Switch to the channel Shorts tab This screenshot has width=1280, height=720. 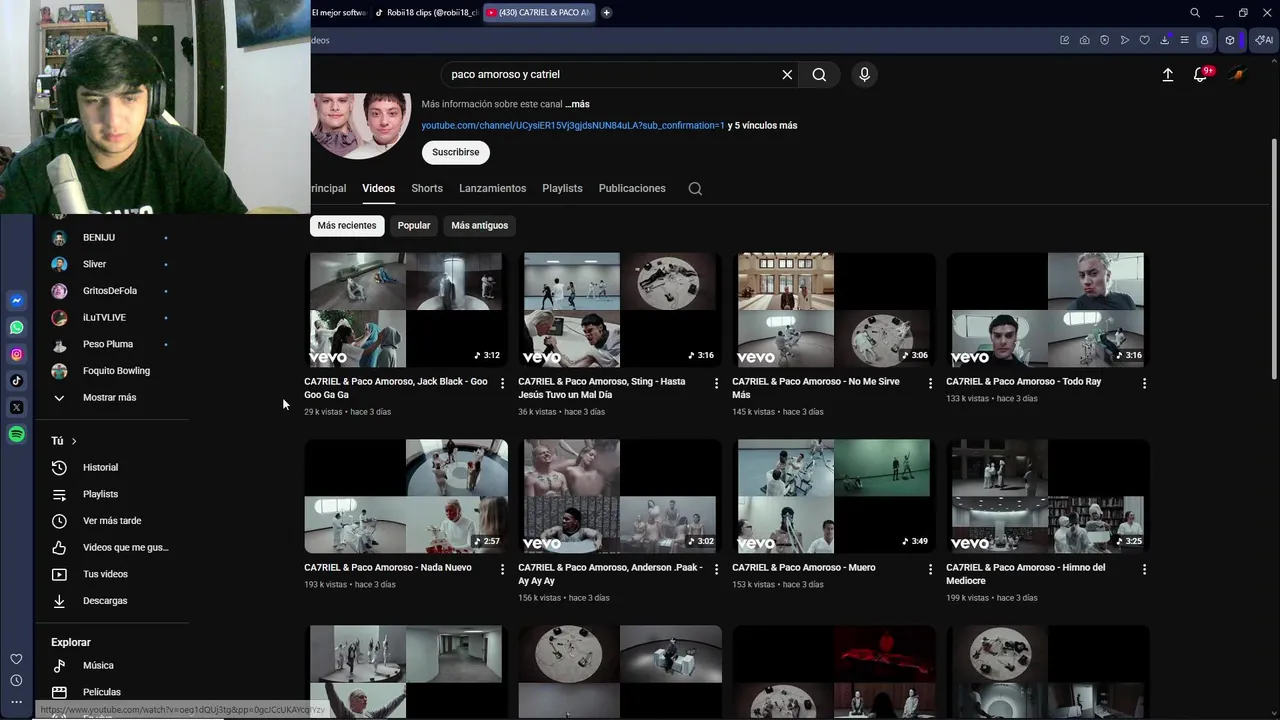[x=427, y=189]
